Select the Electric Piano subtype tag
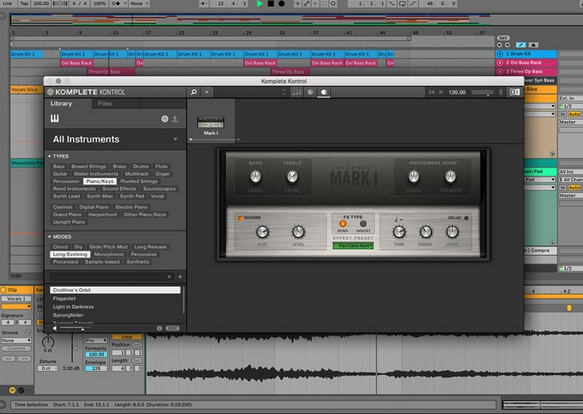The image size is (583, 414). 131,207
